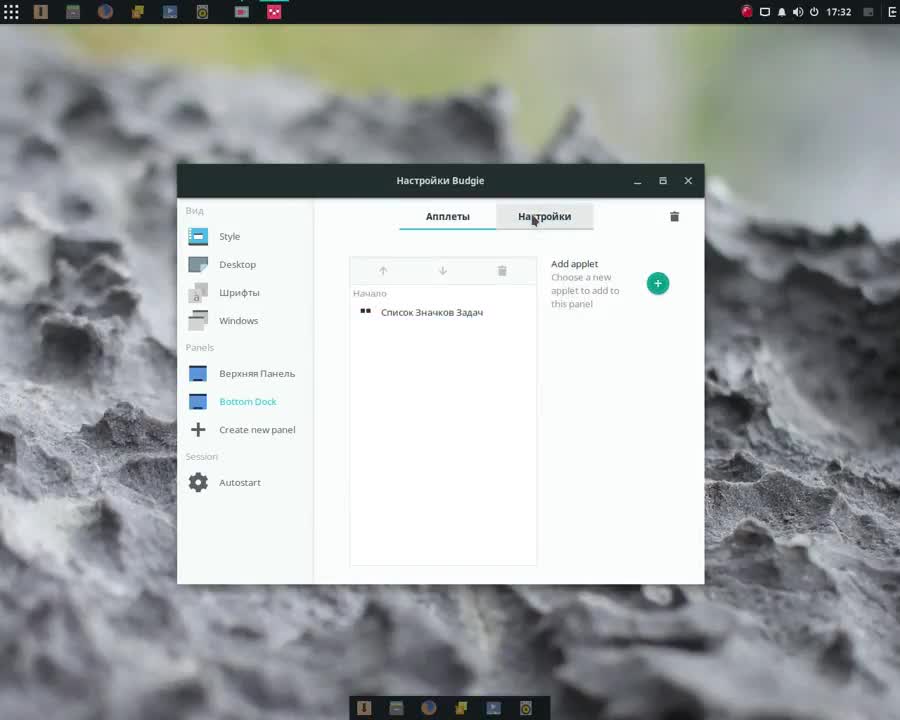The width and height of the screenshot is (900, 720).
Task: Switch to the Настройки tab
Action: point(544,216)
